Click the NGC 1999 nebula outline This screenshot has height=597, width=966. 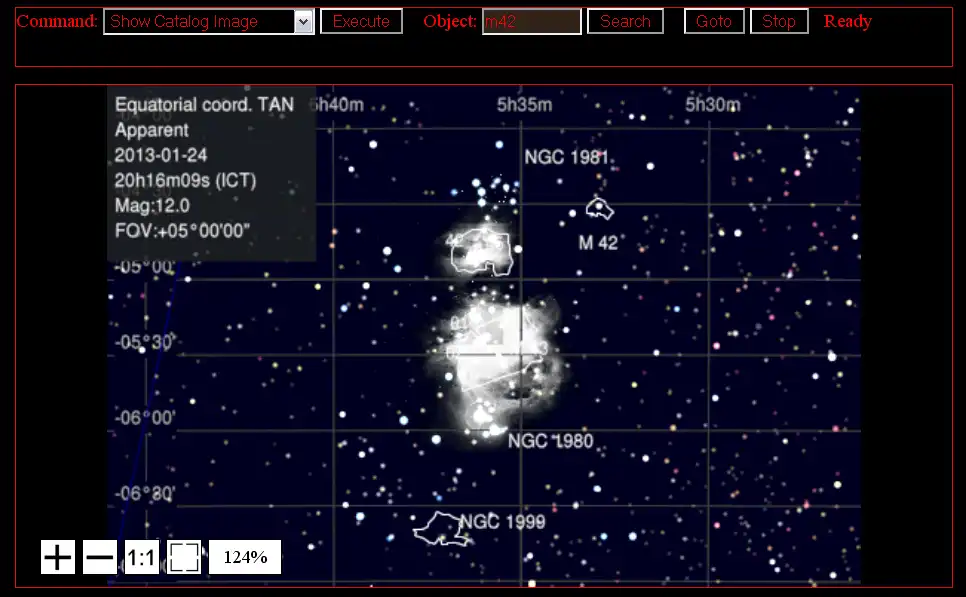coord(442,529)
